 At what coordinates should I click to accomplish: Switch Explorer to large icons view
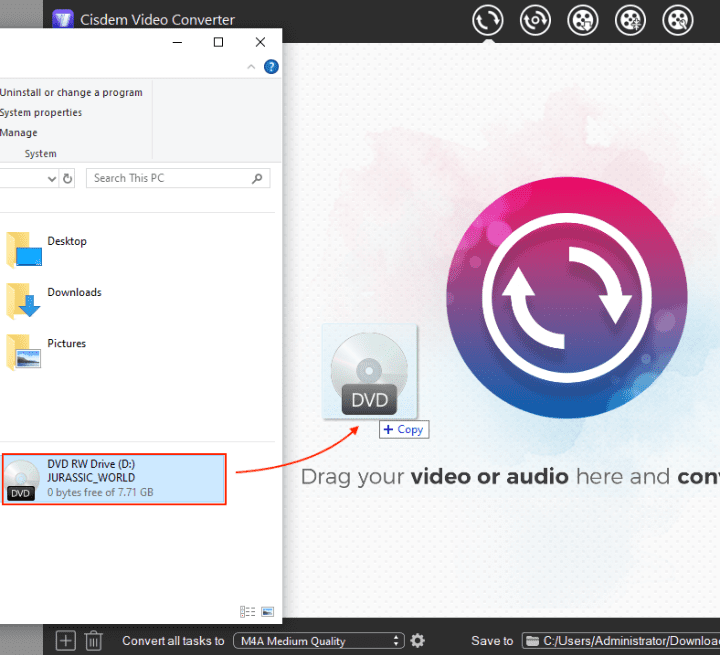(x=267, y=611)
